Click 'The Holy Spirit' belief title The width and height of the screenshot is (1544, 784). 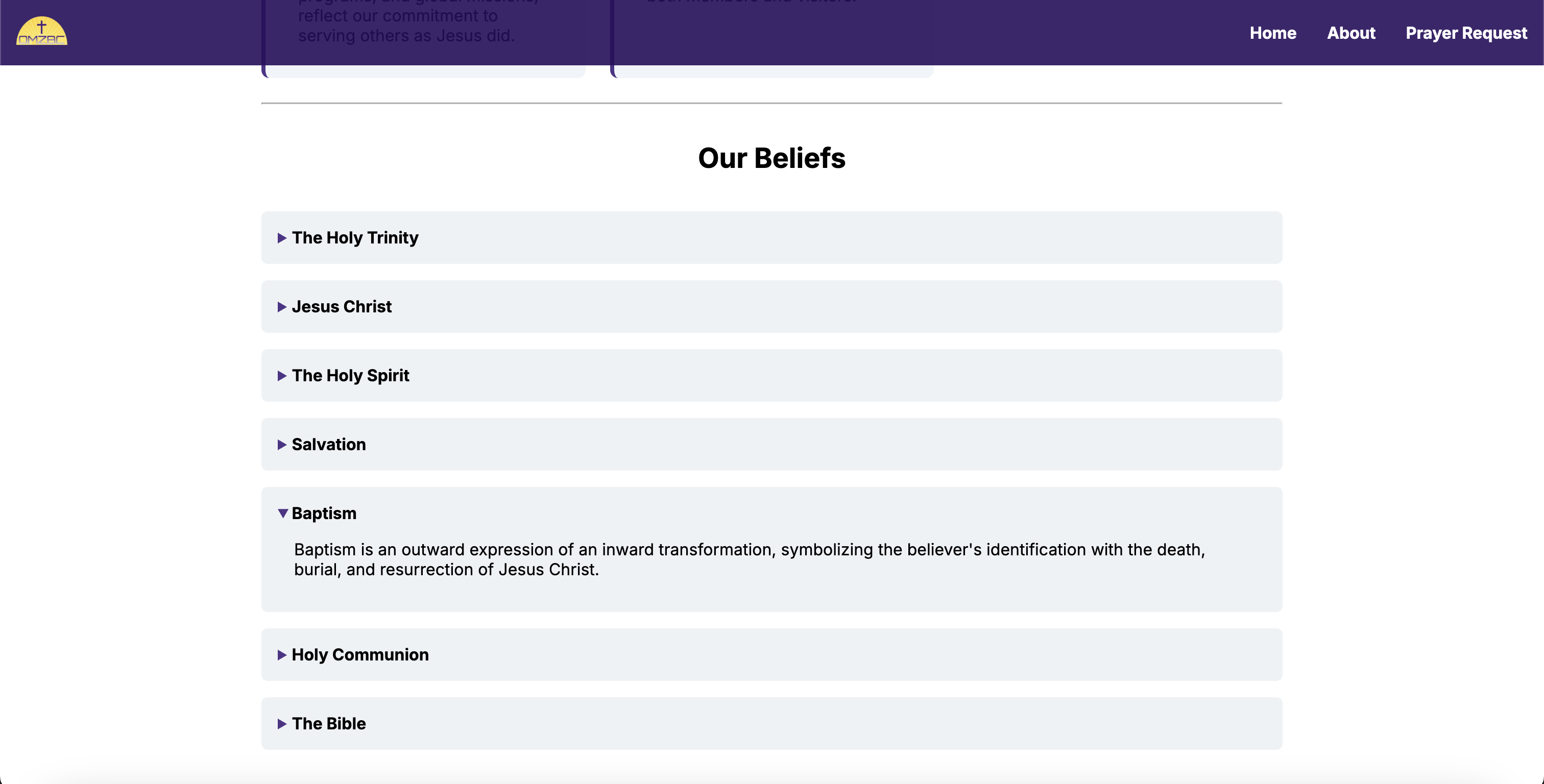(351, 376)
